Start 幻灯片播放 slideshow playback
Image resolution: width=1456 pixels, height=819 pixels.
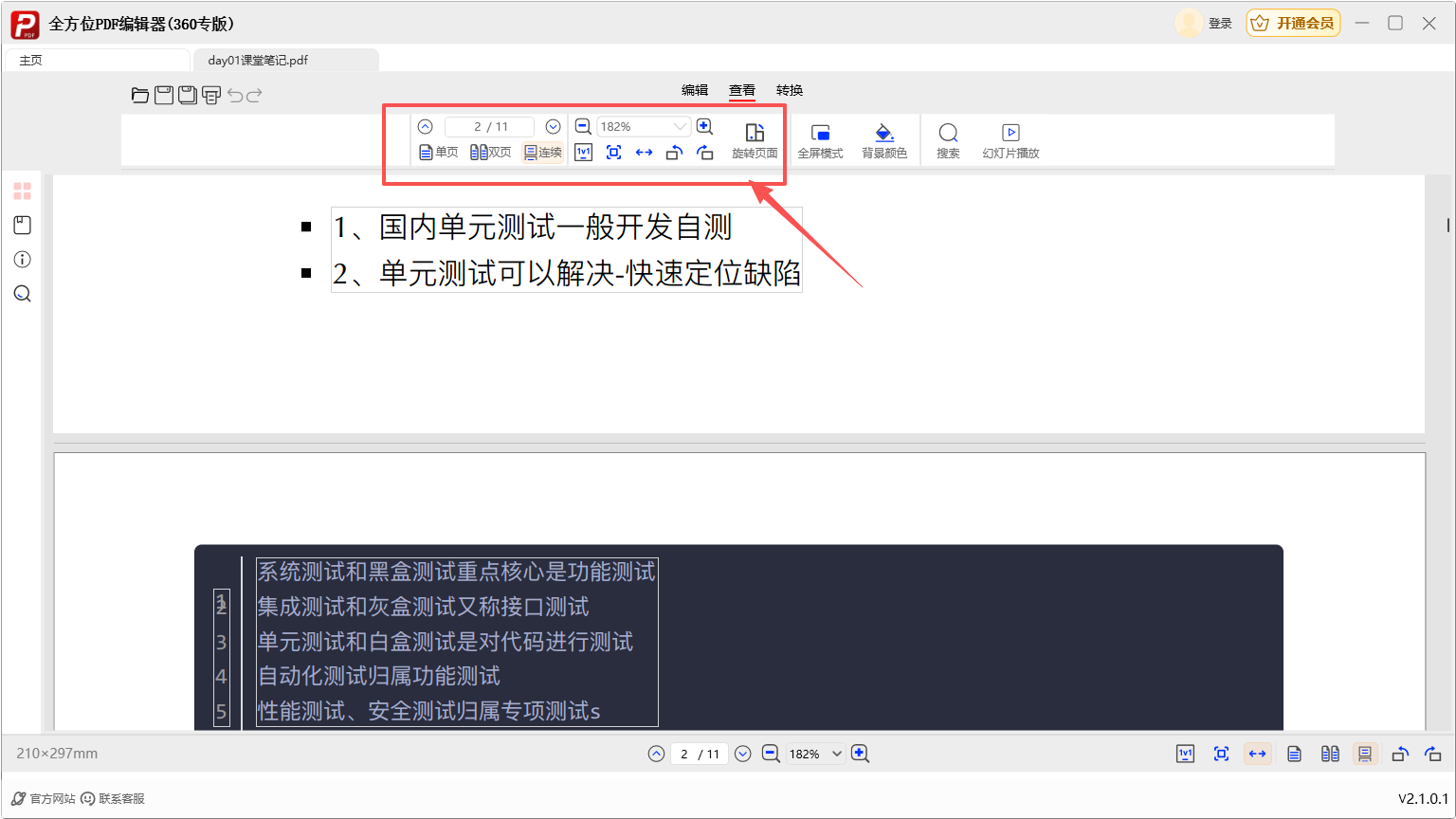pos(1010,139)
